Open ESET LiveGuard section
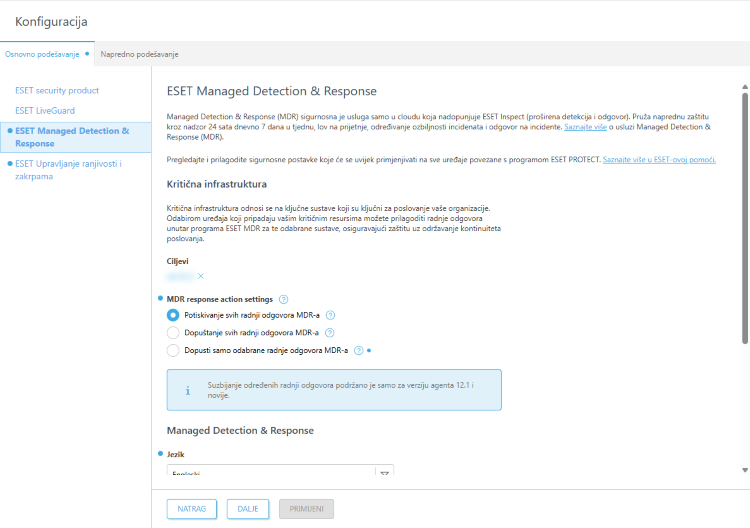750x528 pixels. 45,110
